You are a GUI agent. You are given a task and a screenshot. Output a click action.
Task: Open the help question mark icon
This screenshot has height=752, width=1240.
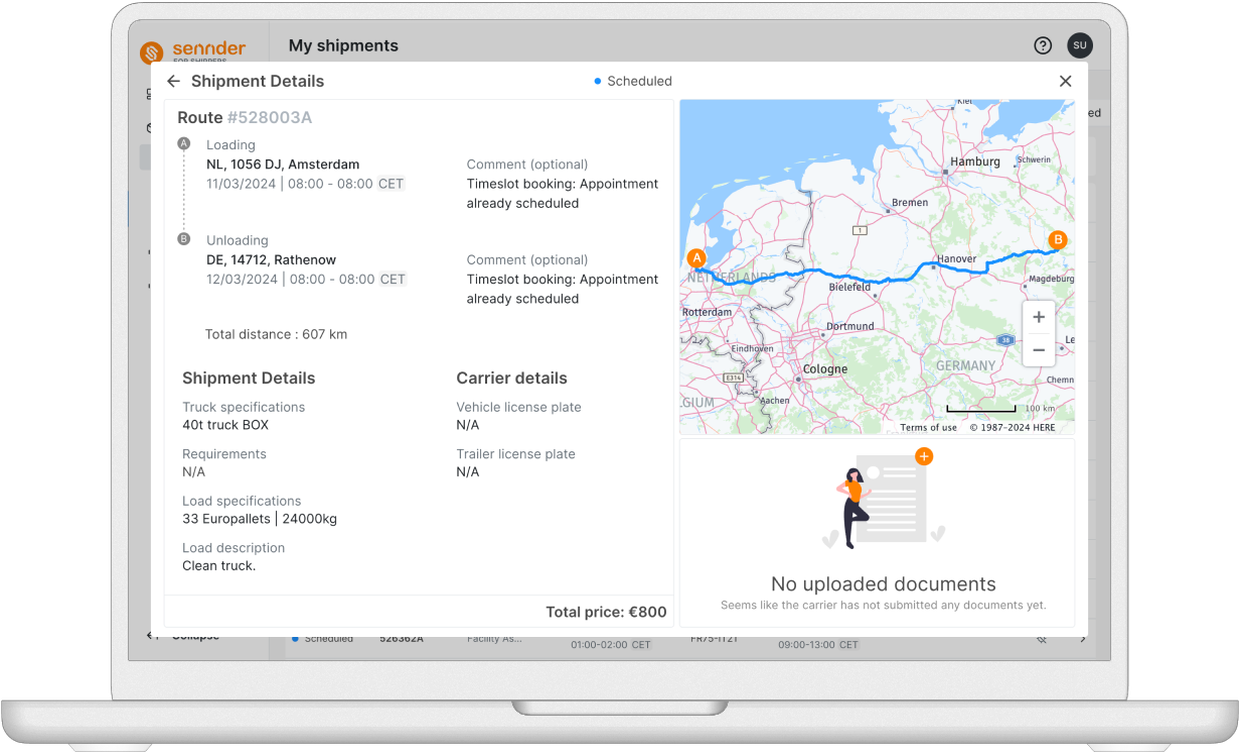(x=1042, y=45)
